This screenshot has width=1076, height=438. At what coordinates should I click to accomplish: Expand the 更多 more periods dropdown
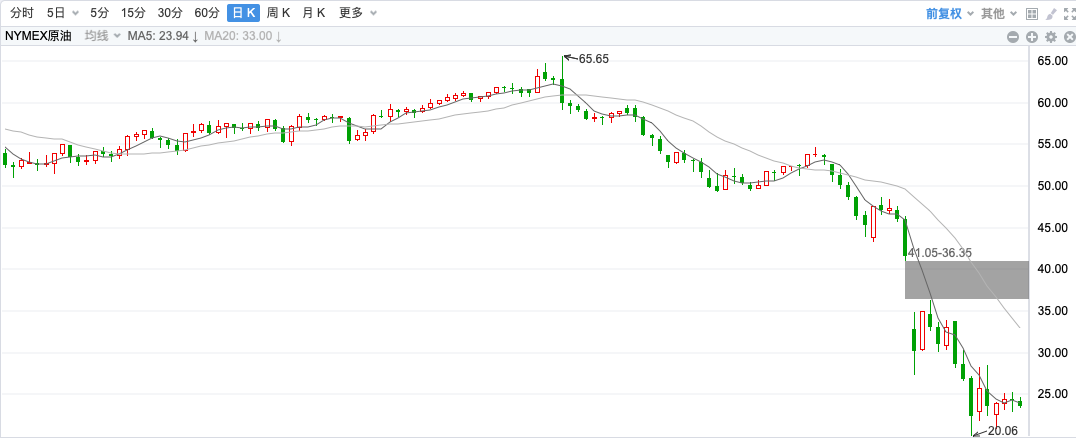point(358,13)
